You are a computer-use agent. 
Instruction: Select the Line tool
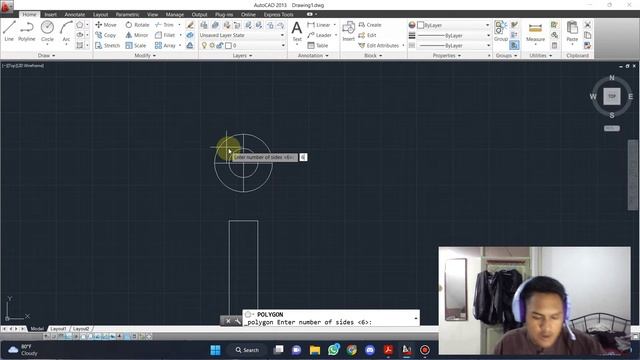(x=9, y=31)
